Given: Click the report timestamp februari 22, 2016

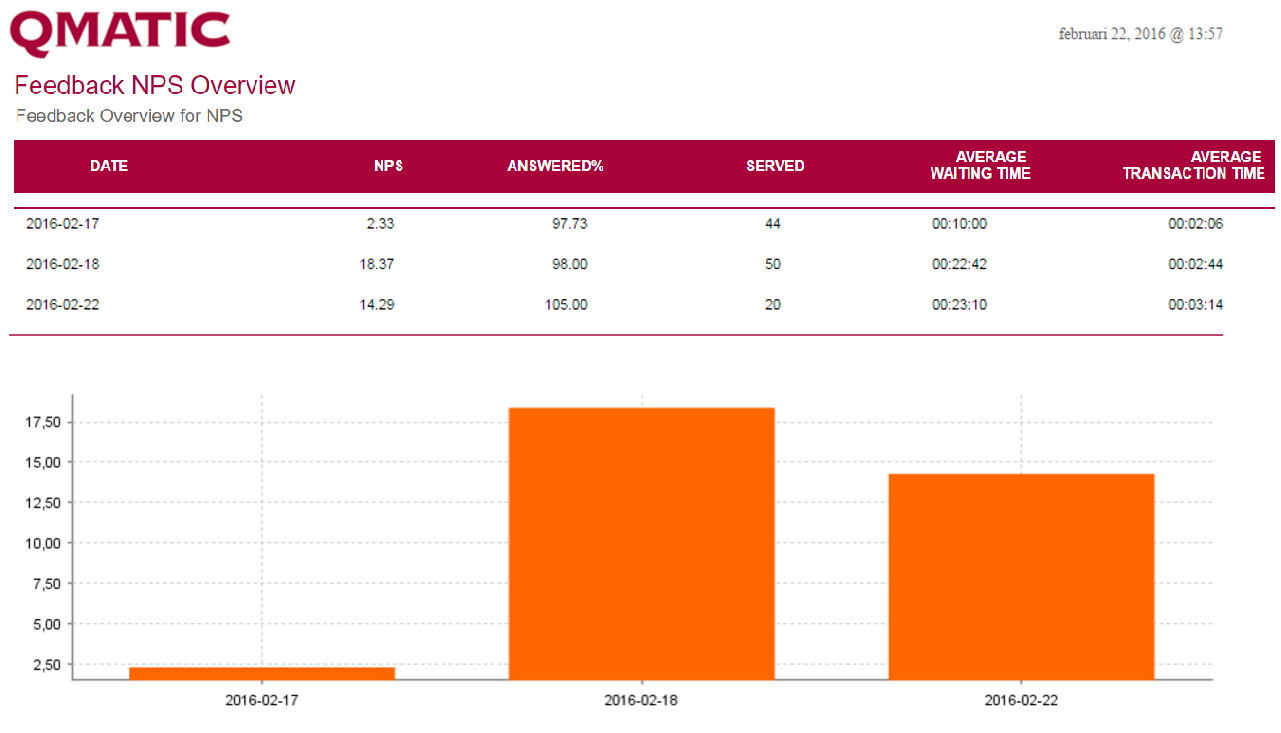Looking at the screenshot, I should tap(1140, 34).
